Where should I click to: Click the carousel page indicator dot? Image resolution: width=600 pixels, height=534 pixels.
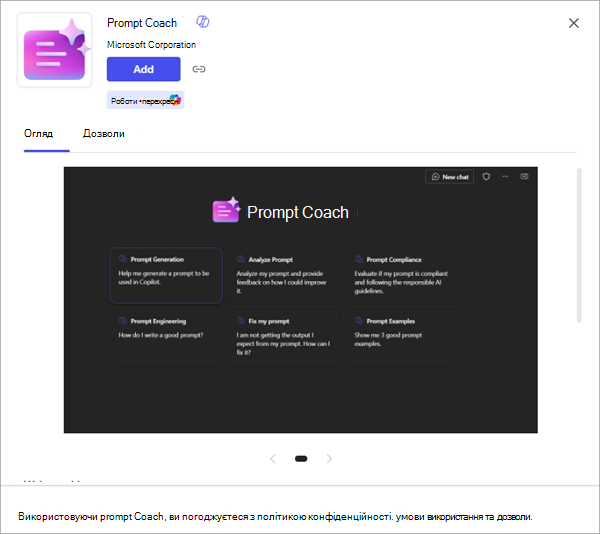coord(301,459)
